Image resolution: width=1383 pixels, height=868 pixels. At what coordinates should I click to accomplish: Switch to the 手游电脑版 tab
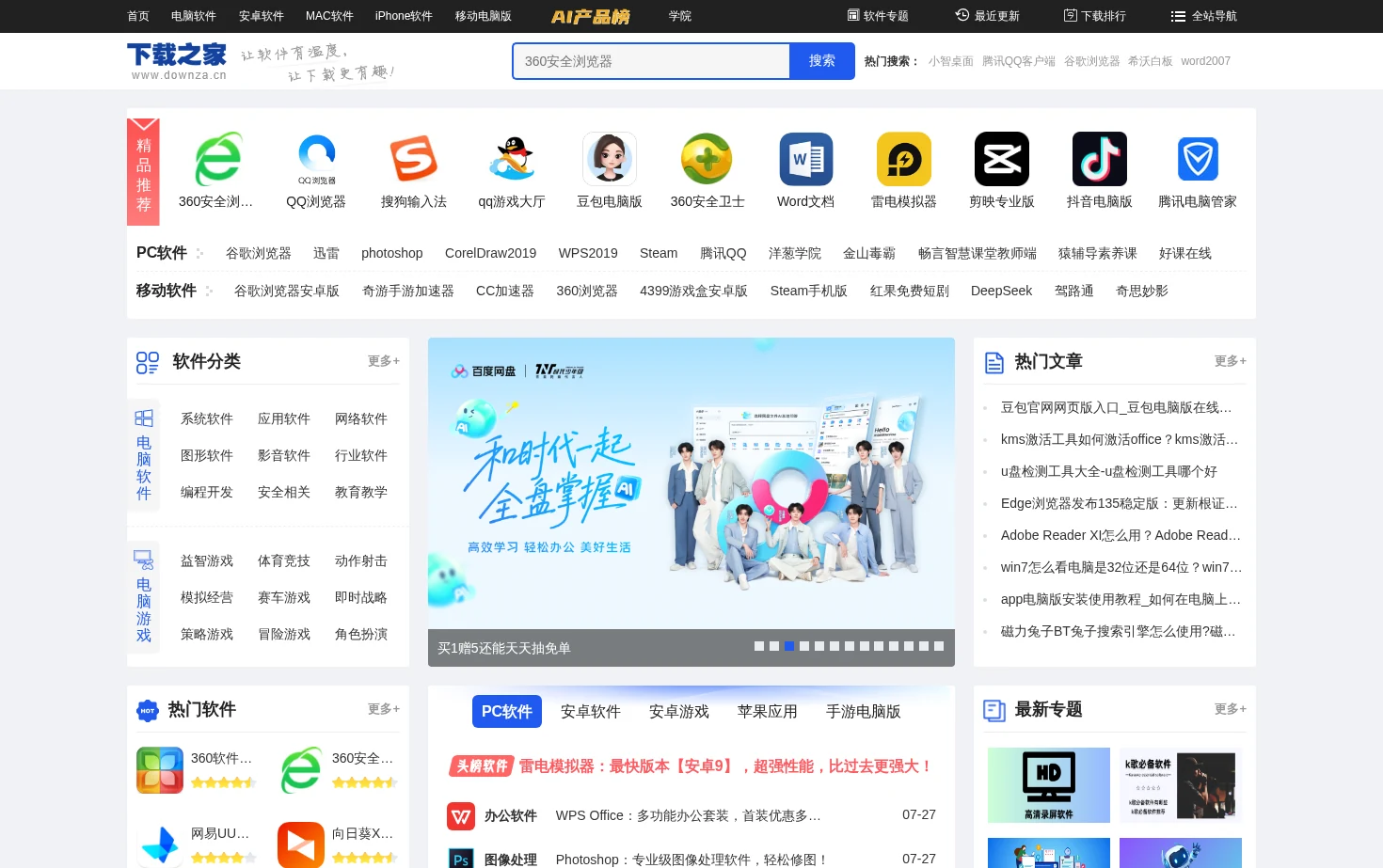click(864, 712)
